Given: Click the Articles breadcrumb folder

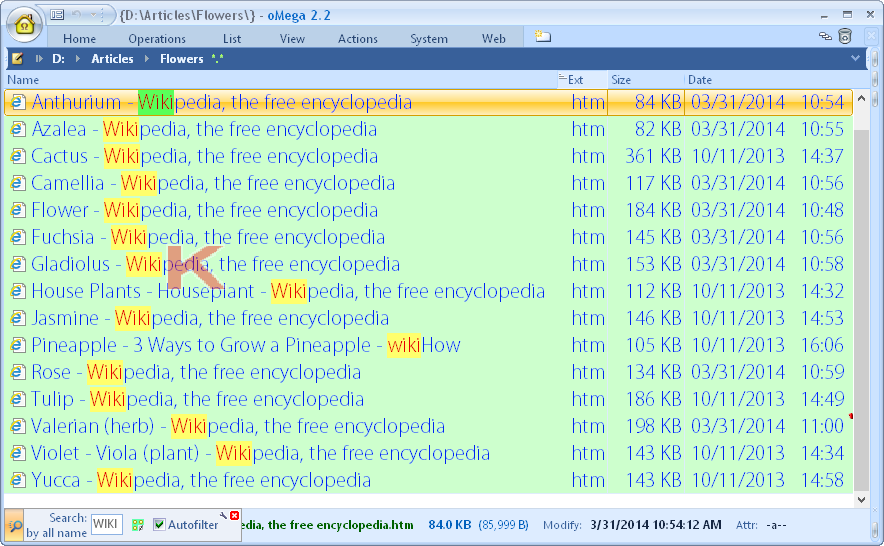Looking at the screenshot, I should pos(112,59).
